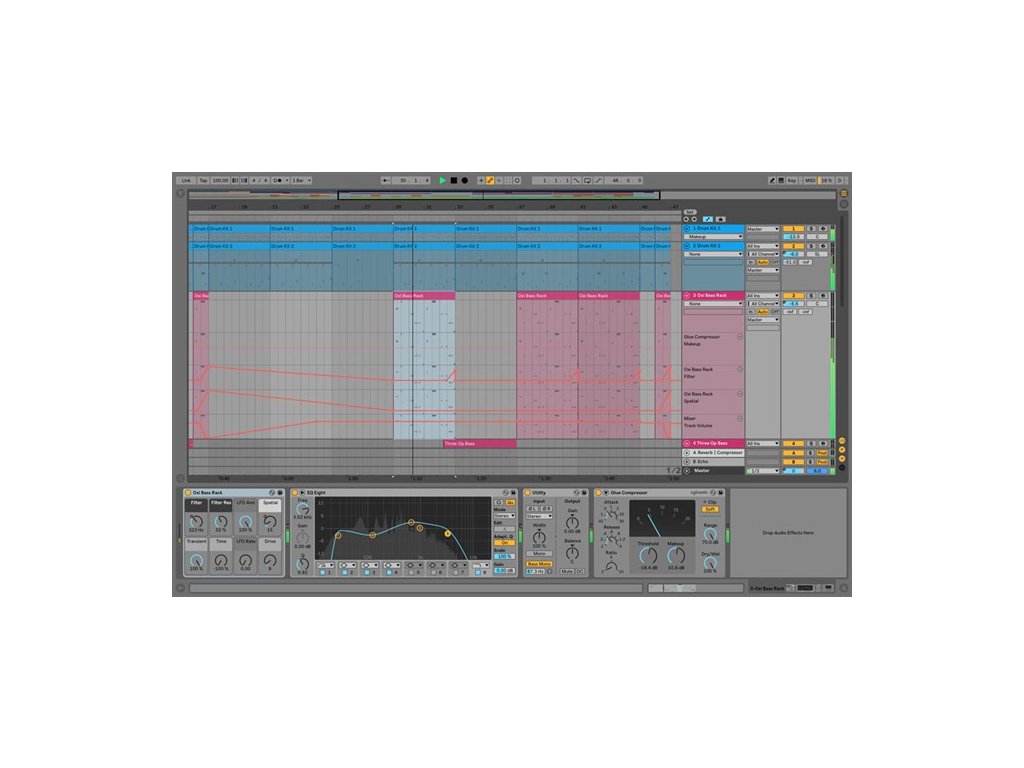The height and width of the screenshot is (768, 1024).
Task: Open the All Ins input dropdown on Drum Kit 2
Action: [763, 246]
